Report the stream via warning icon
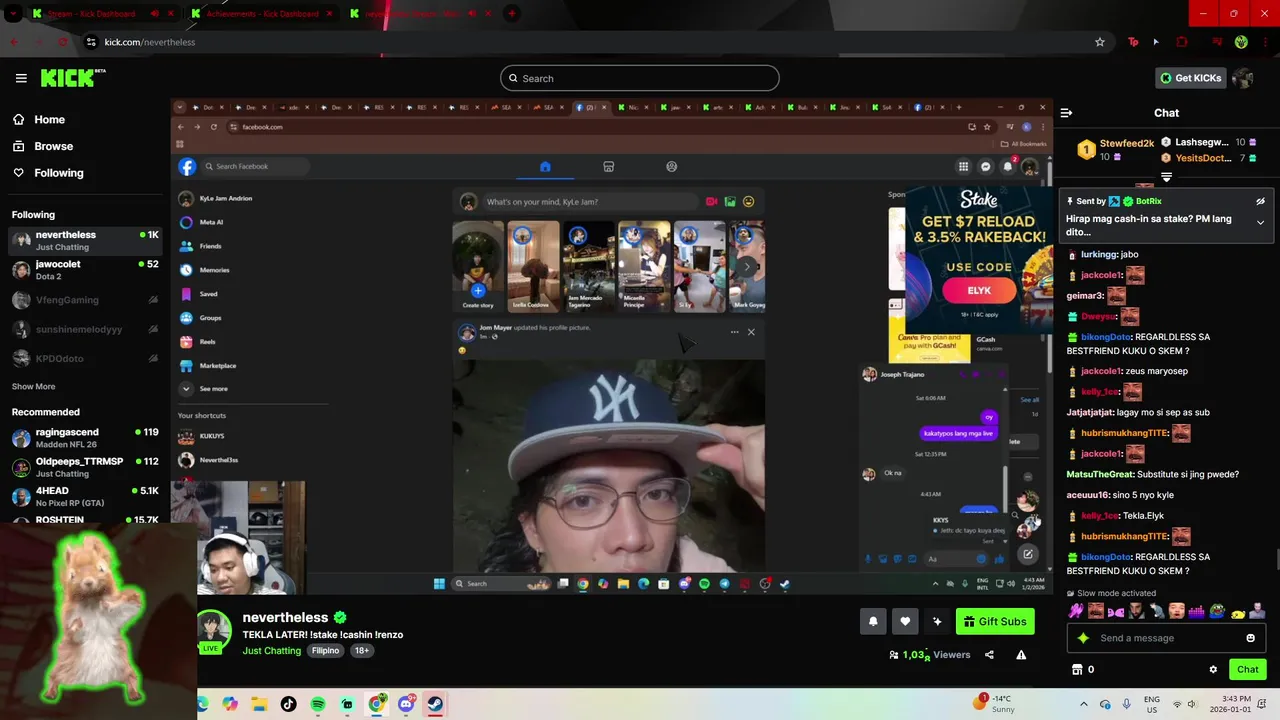 click(1021, 655)
